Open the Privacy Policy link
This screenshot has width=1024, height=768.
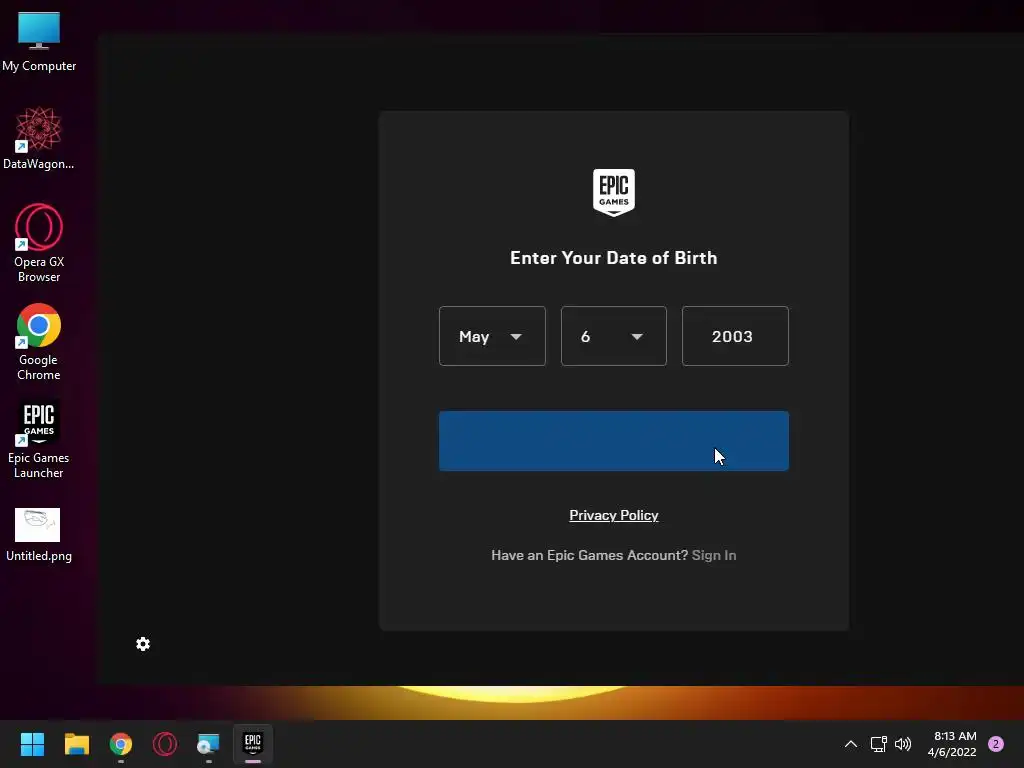[613, 515]
